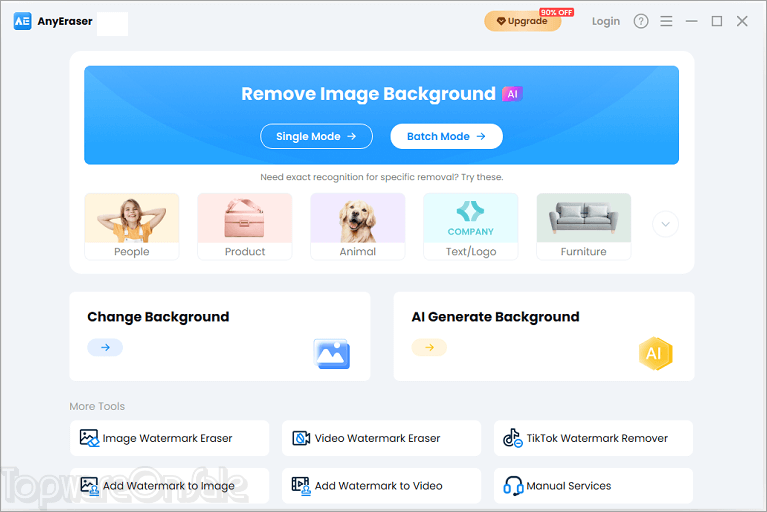Click the Remove Image Background title
The image size is (767, 512).
[368, 94]
